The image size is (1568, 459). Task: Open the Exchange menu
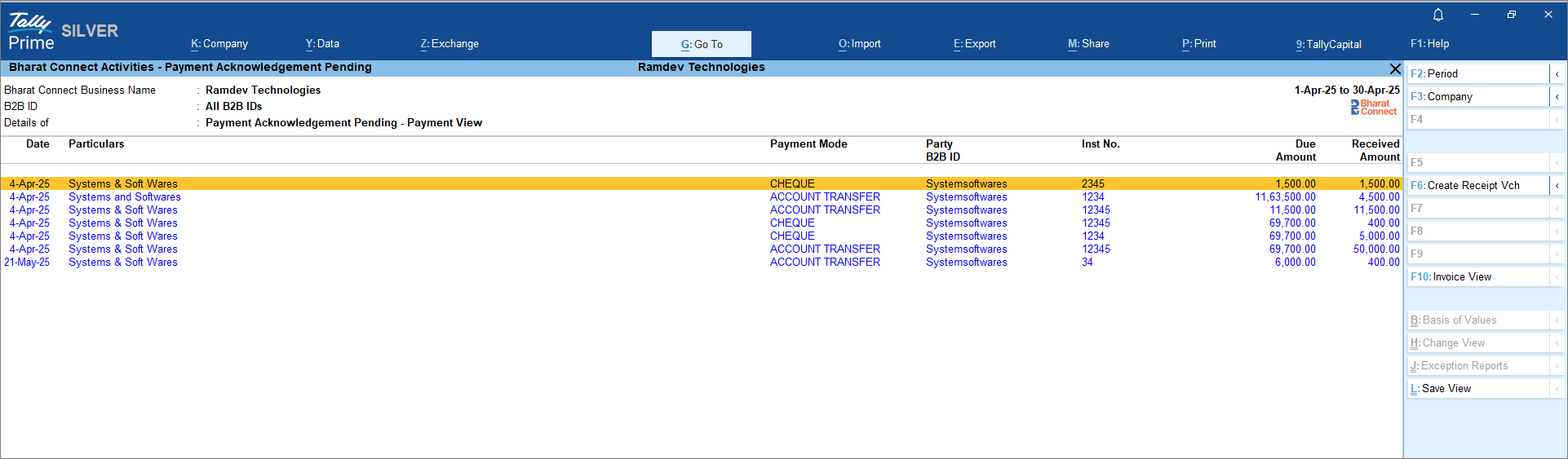tap(450, 44)
